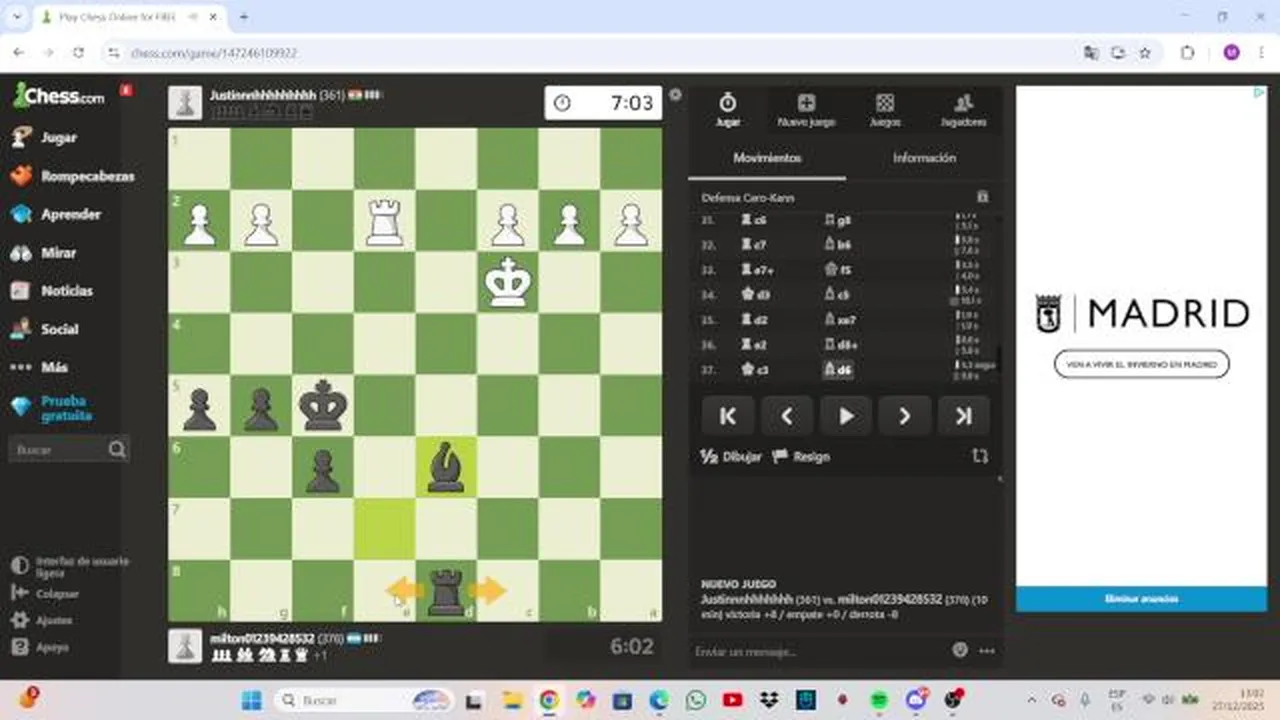
Task: Open chat options three-dots menu
Action: point(987,651)
